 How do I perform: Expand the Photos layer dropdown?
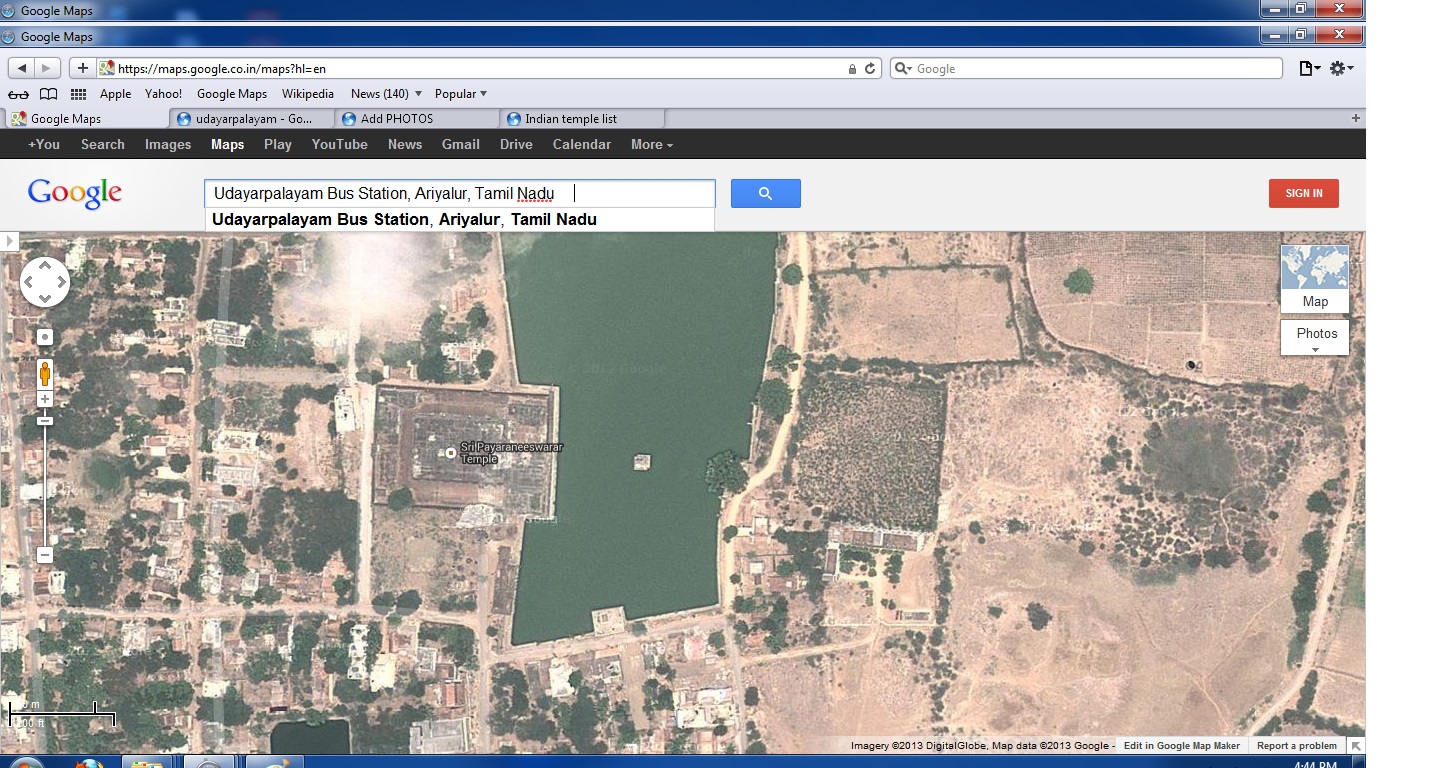[1315, 338]
